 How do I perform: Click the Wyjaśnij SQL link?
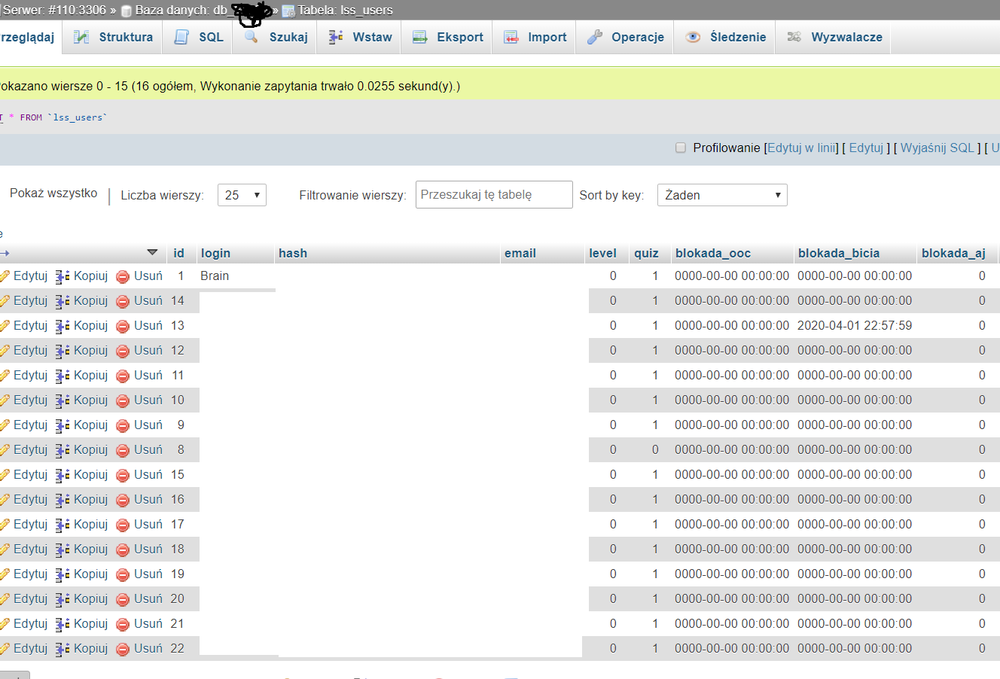pyautogui.click(x=936, y=148)
